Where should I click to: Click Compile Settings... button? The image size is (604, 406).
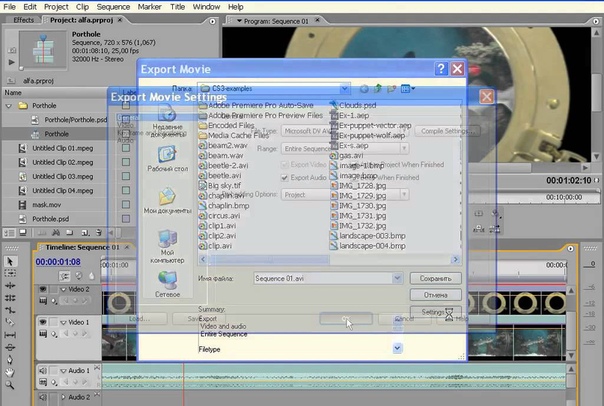pyautogui.click(x=447, y=131)
